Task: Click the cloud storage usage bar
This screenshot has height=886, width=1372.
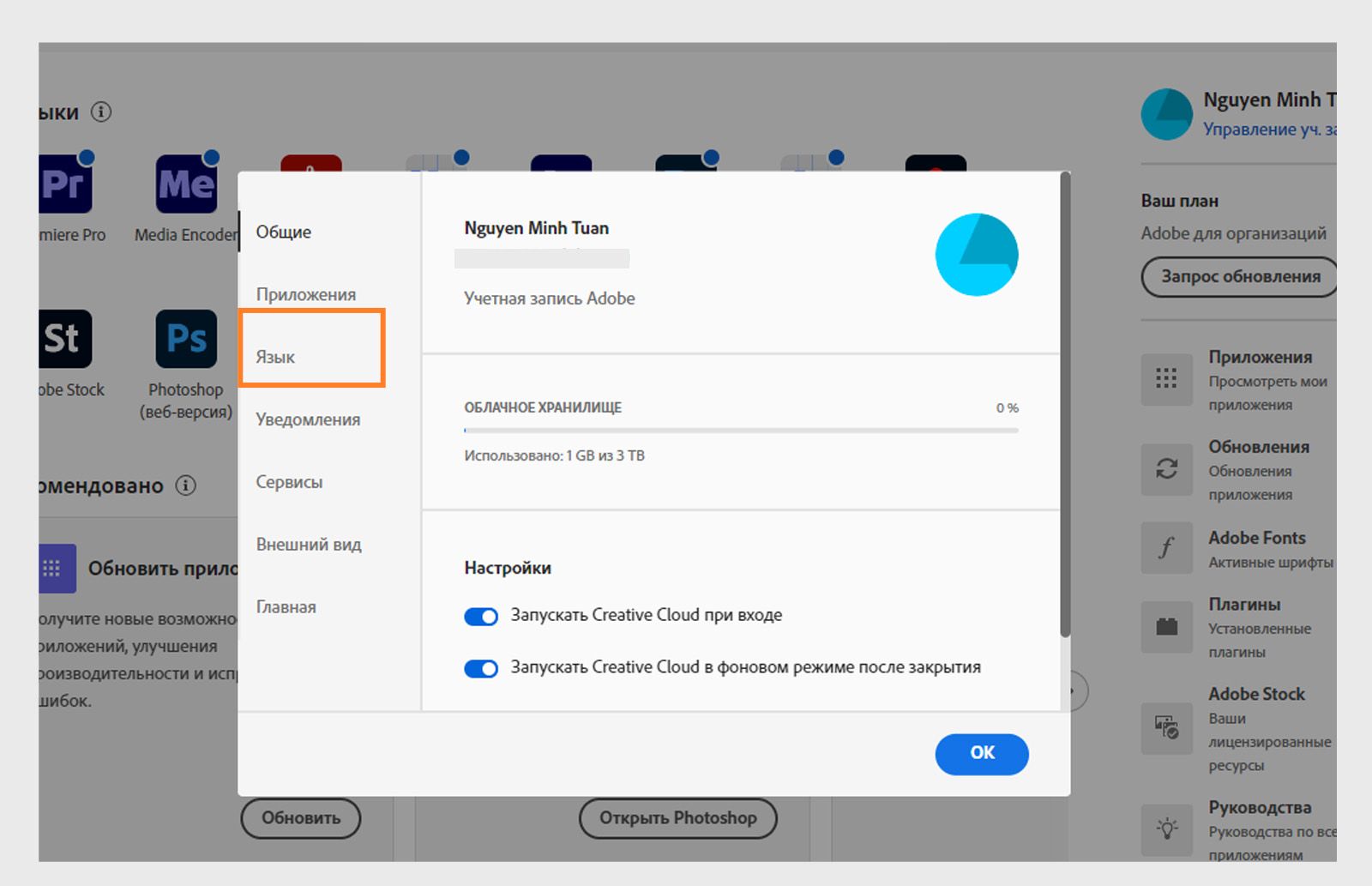Action: [x=742, y=431]
